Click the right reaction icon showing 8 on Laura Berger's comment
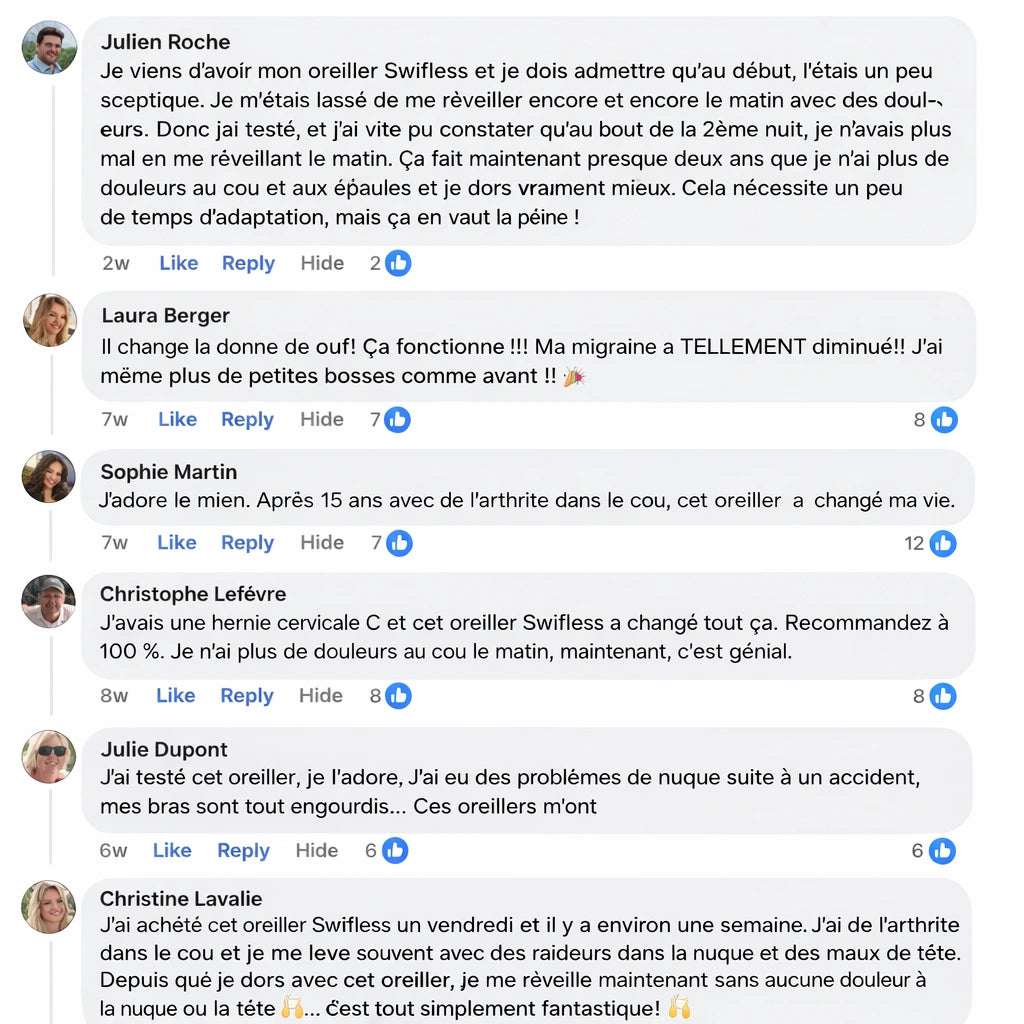This screenshot has height=1024, width=1024. (944, 420)
